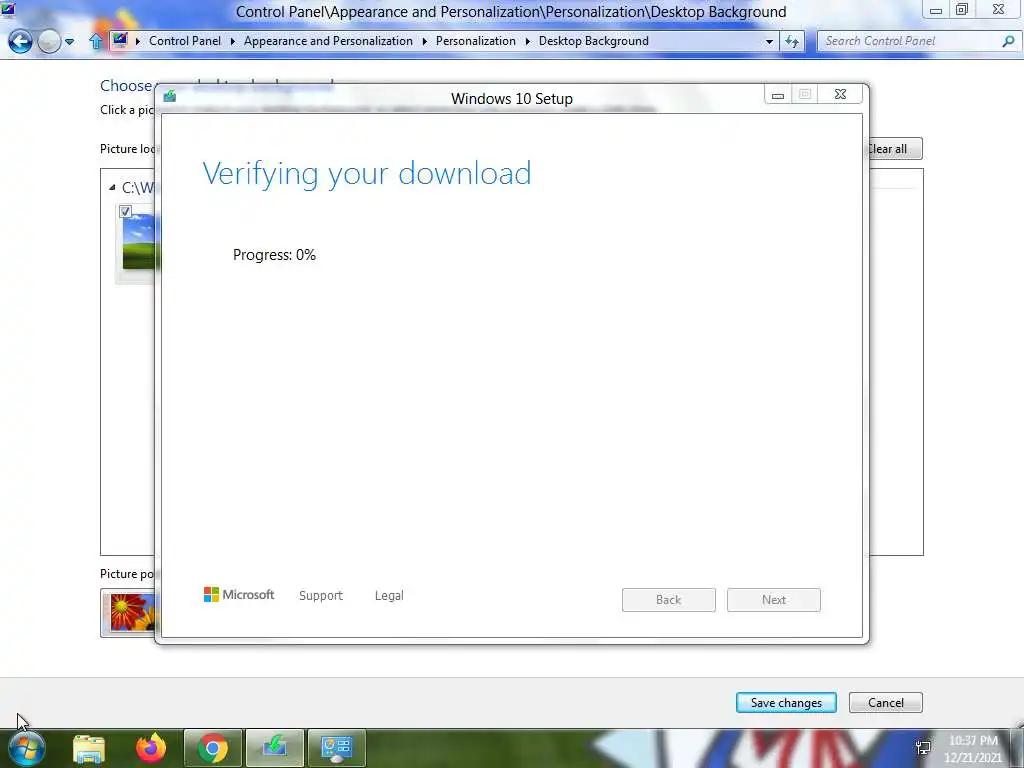Open the Legal link in Setup
1024x768 pixels.
(x=389, y=596)
